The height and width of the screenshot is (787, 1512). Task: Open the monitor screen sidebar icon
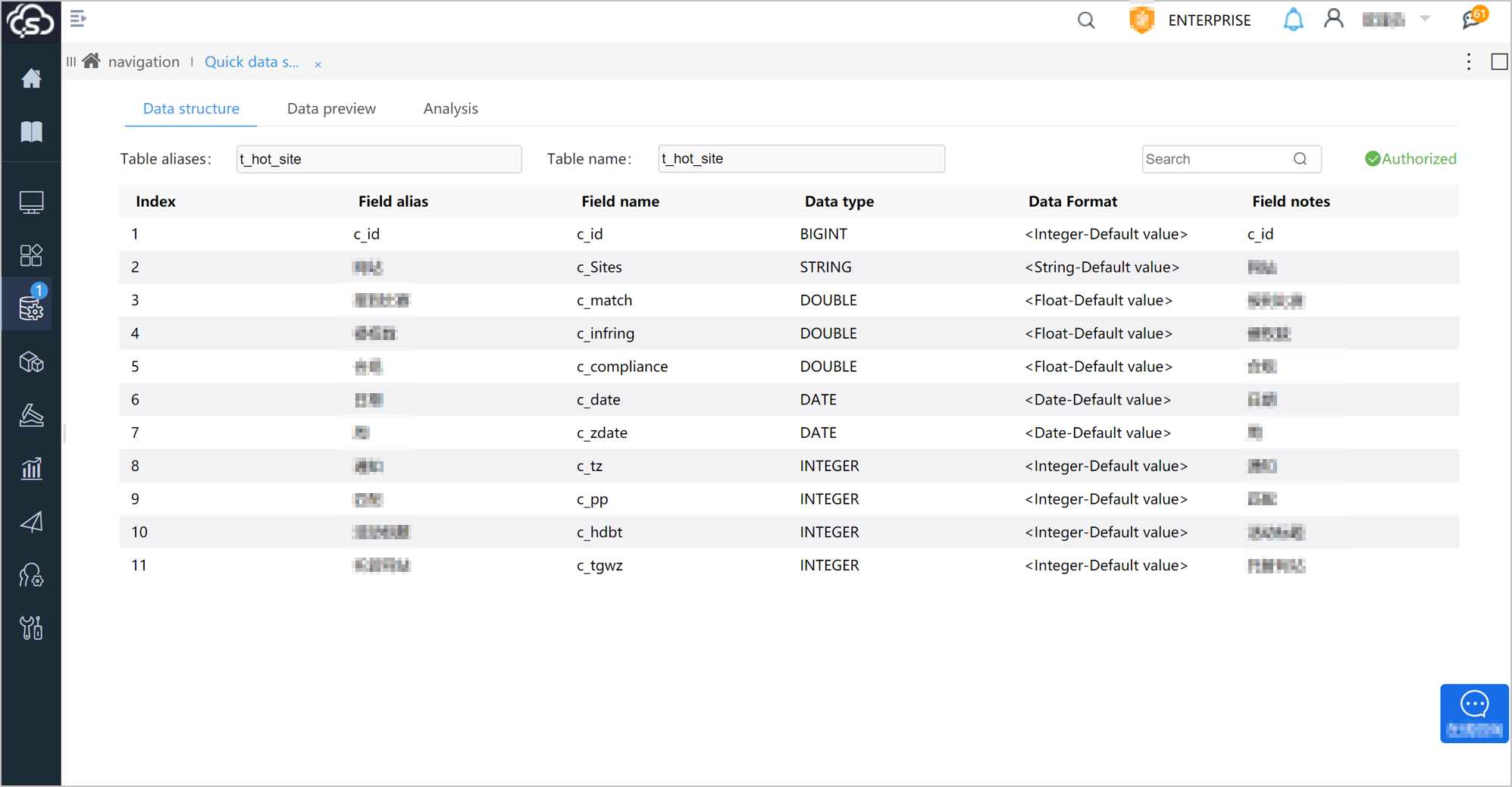[31, 202]
